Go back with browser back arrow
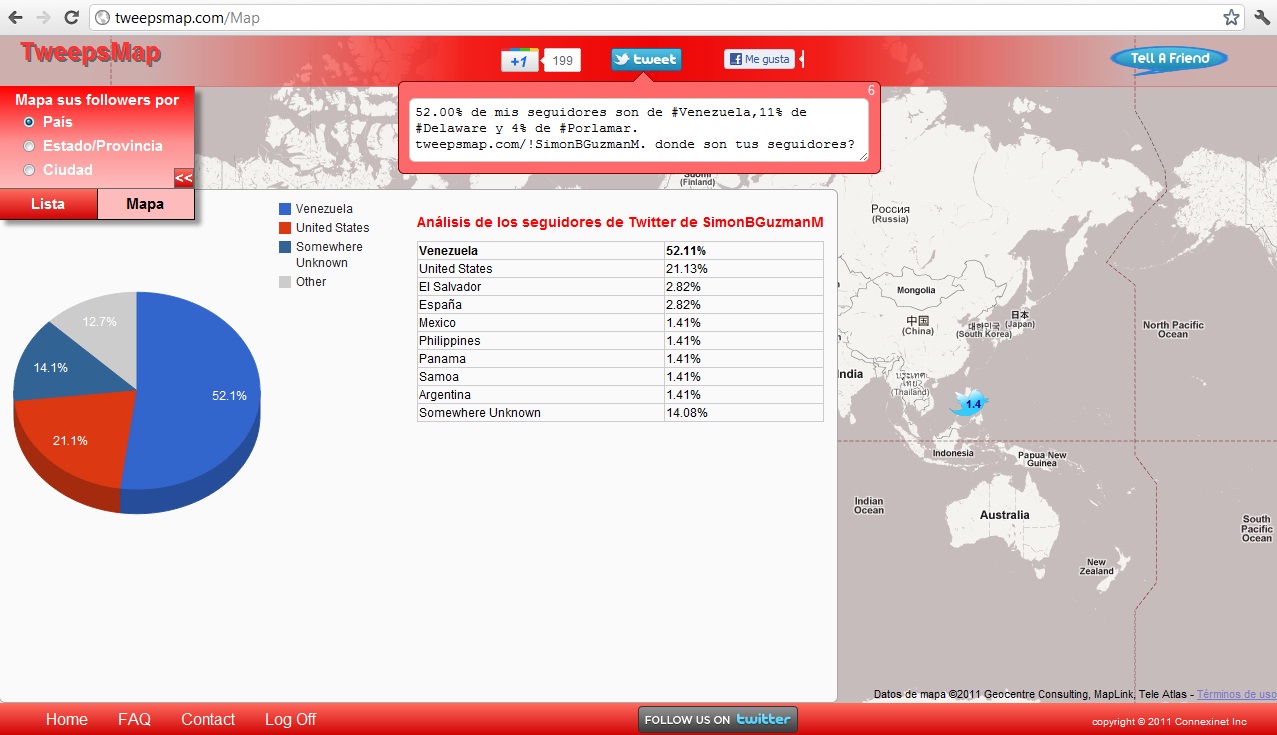1277x735 pixels. tap(16, 18)
